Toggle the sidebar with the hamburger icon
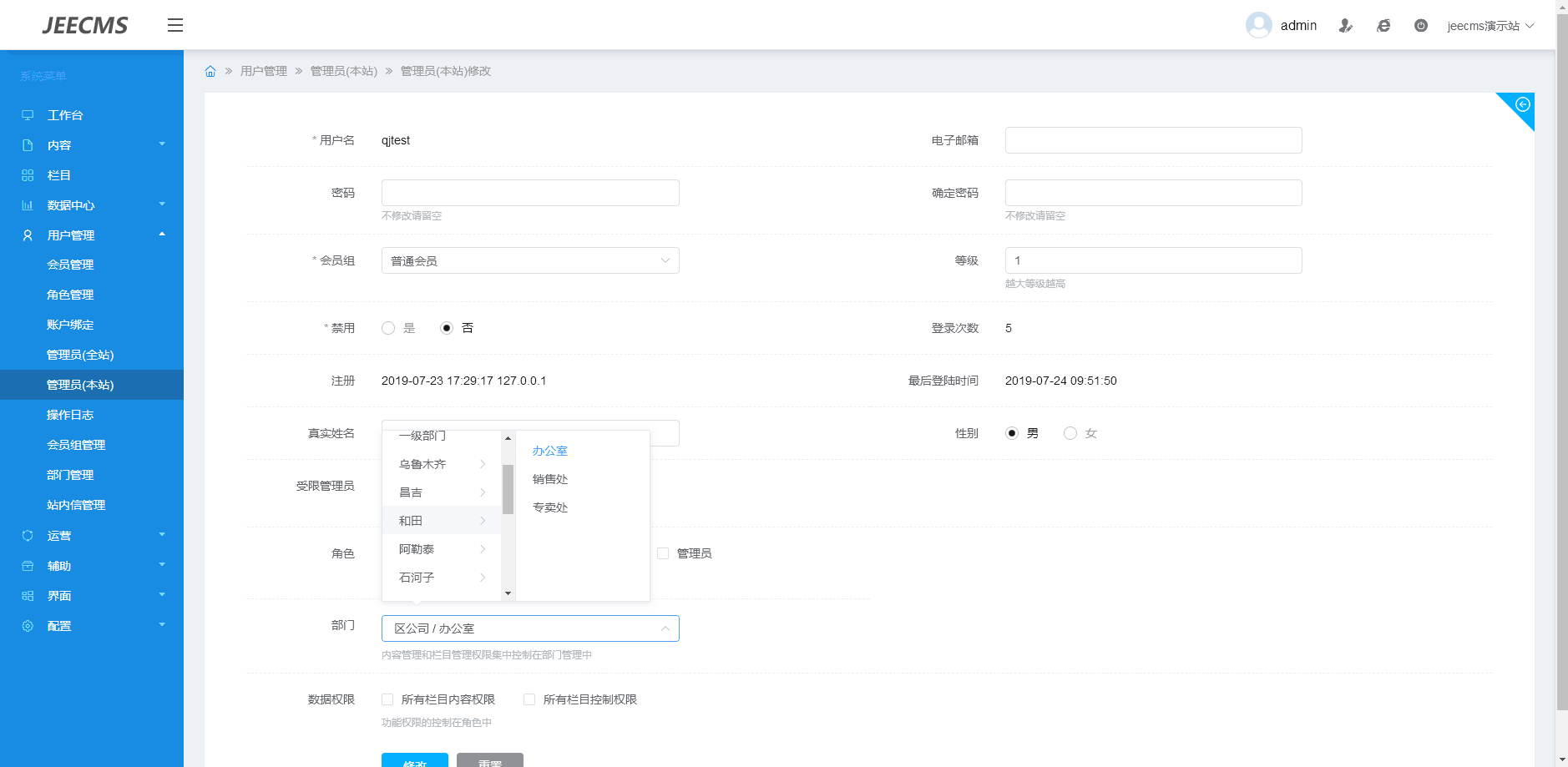 [175, 25]
